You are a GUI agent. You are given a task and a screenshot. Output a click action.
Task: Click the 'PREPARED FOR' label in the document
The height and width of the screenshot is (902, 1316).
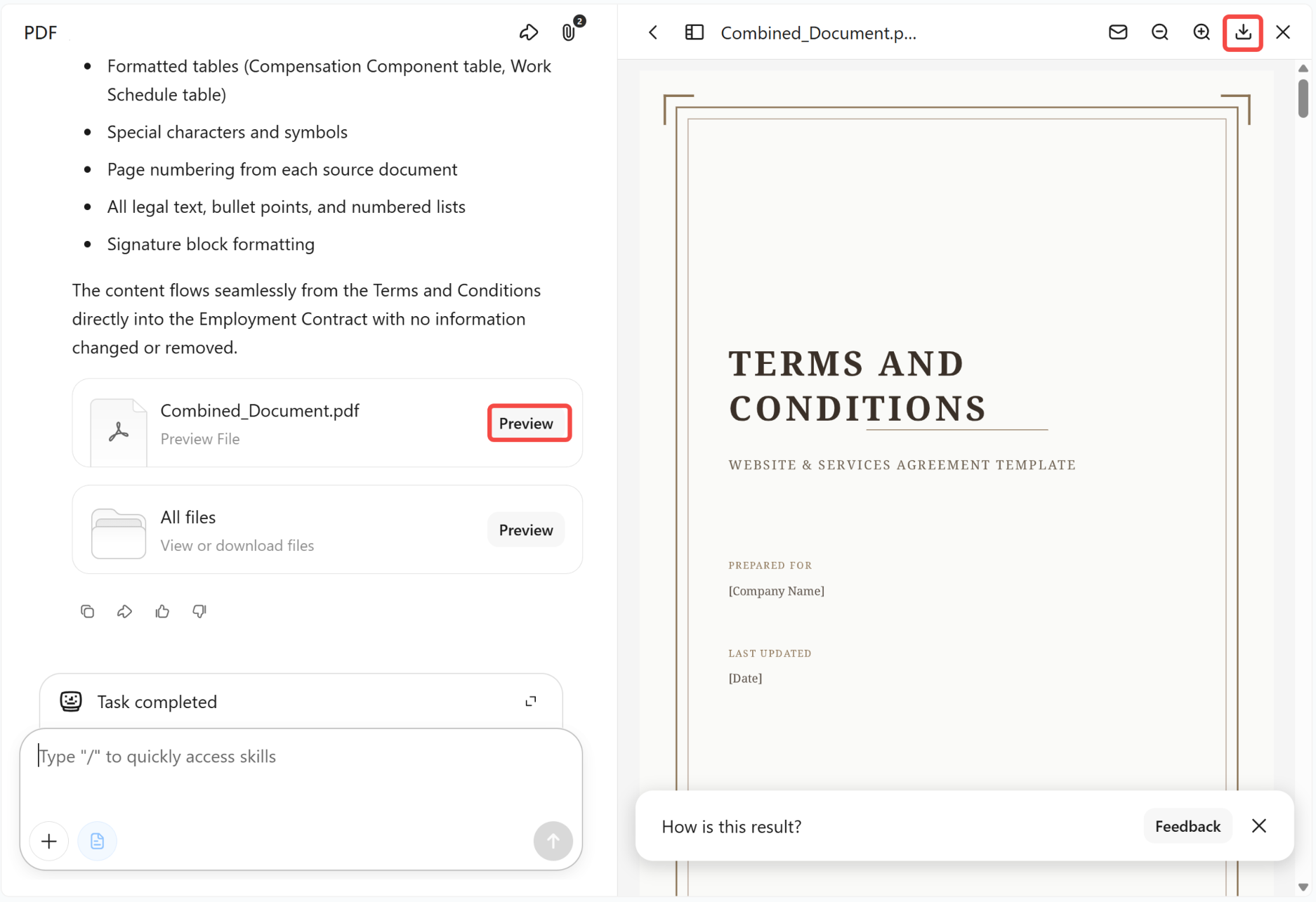tap(770, 566)
